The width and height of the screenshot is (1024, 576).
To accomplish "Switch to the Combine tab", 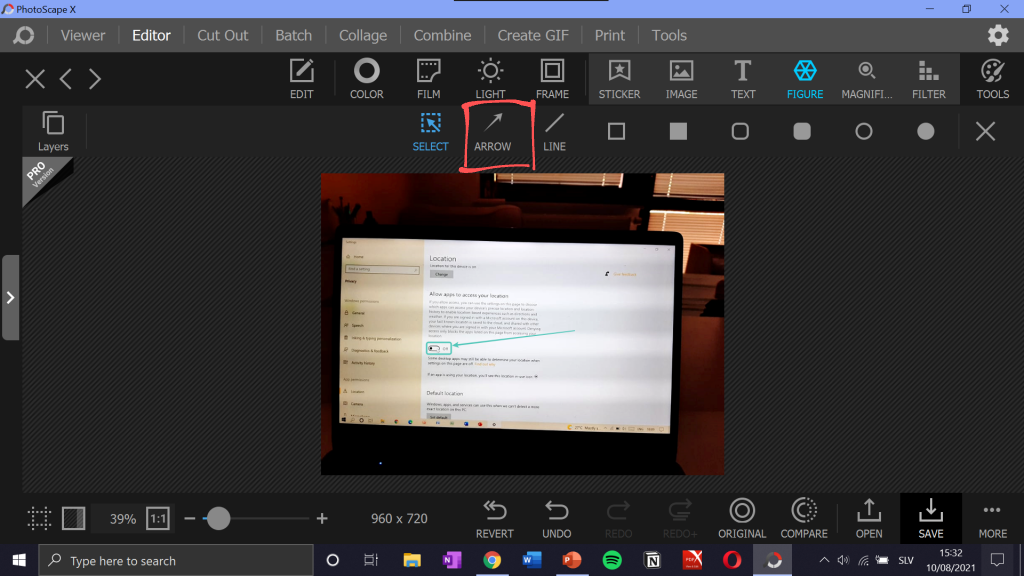I will (442, 35).
